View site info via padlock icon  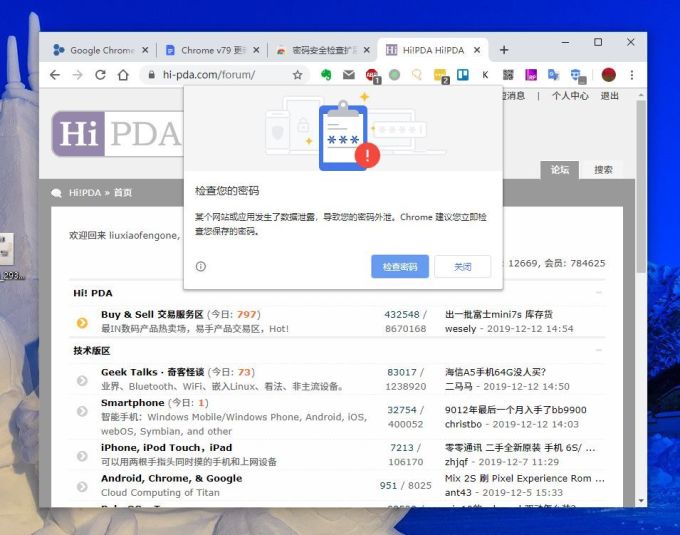[x=151, y=75]
